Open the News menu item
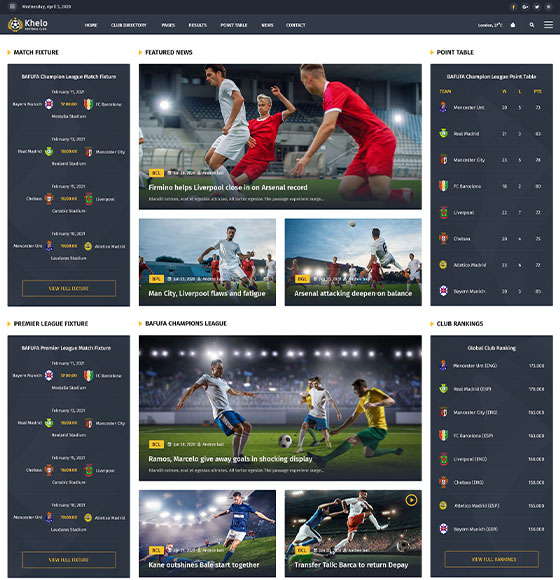Viewport: 560px width, 580px height. (x=267, y=25)
